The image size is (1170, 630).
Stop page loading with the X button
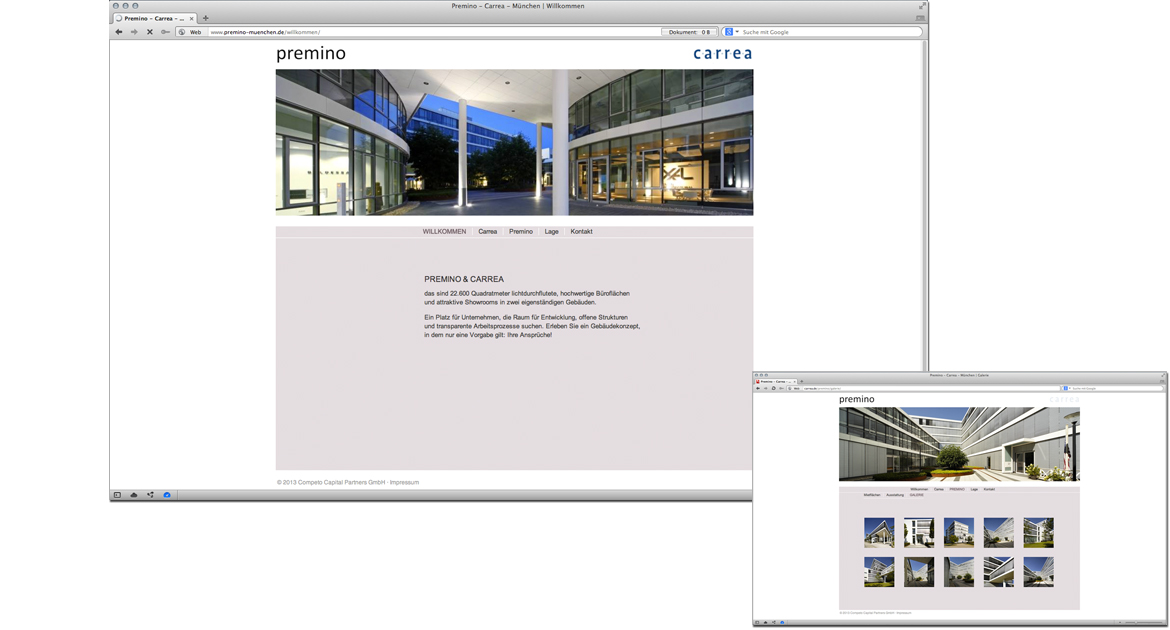click(150, 32)
